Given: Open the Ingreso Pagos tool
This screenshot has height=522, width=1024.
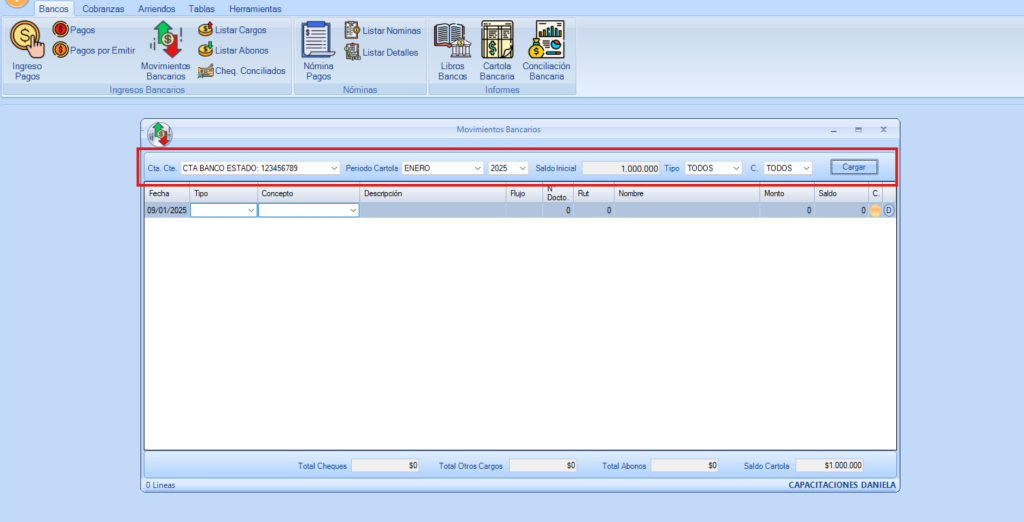Looking at the screenshot, I should [x=27, y=50].
